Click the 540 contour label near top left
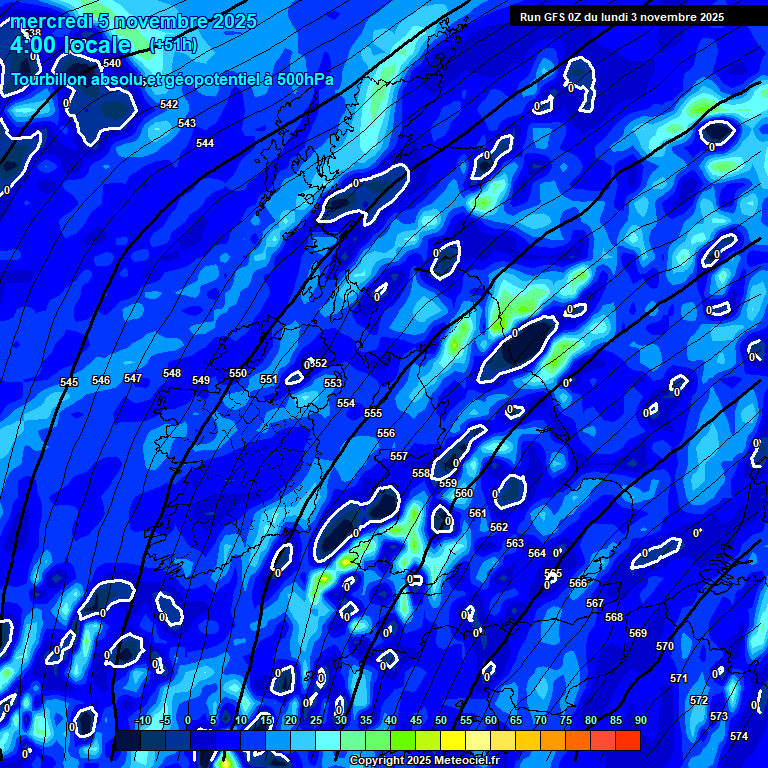Image resolution: width=768 pixels, height=768 pixels. pos(112,63)
